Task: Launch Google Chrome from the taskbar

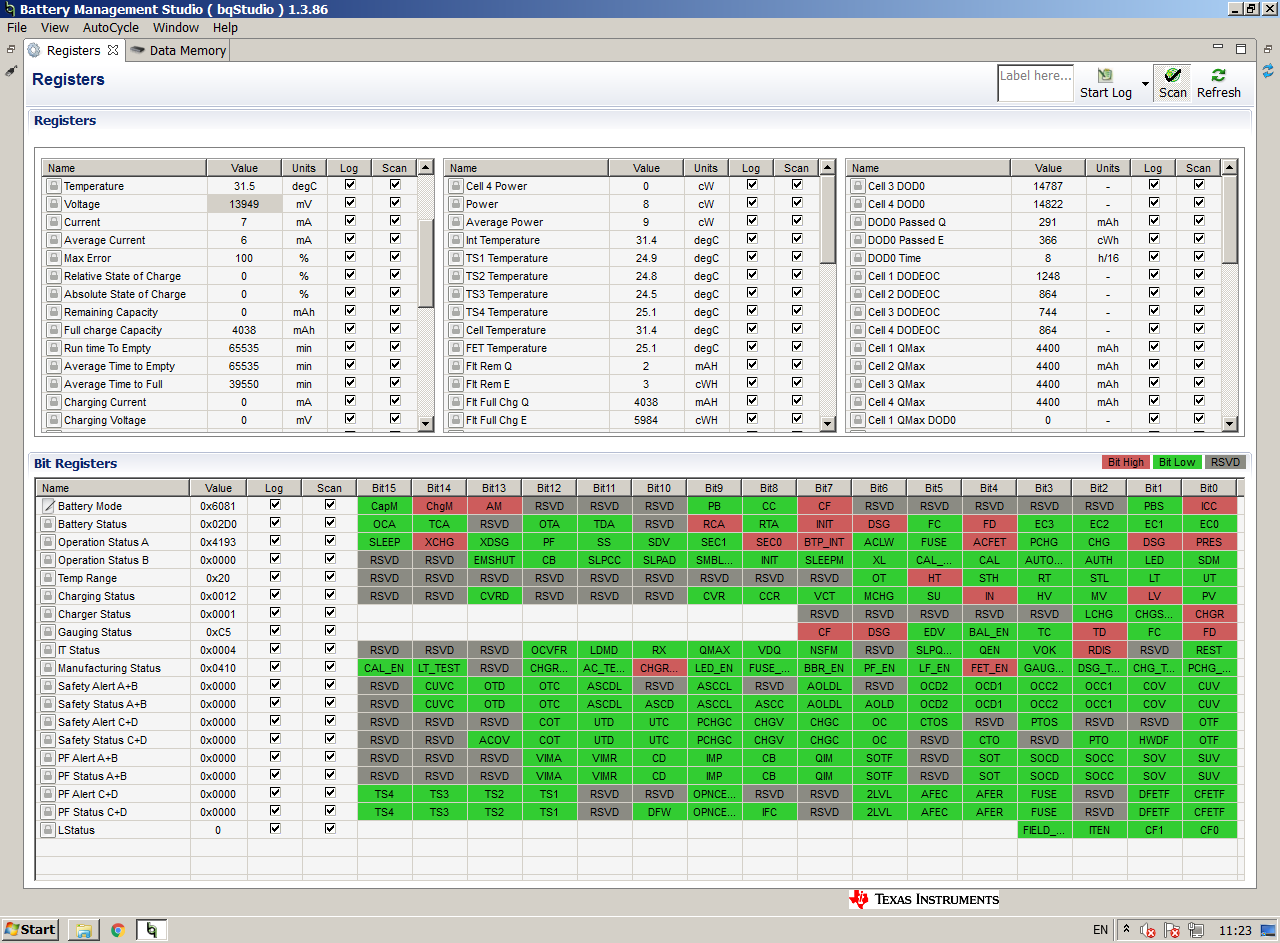Action: point(118,930)
